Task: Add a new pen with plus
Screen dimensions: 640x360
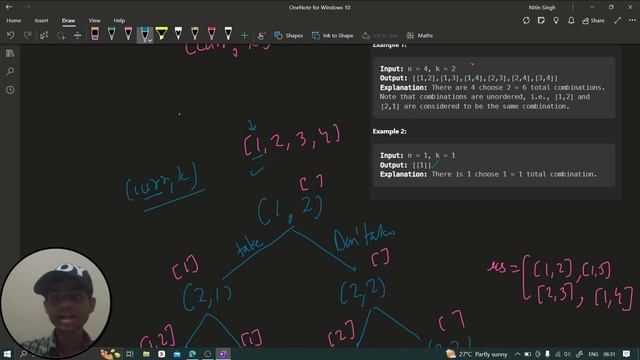Action: tap(244, 36)
